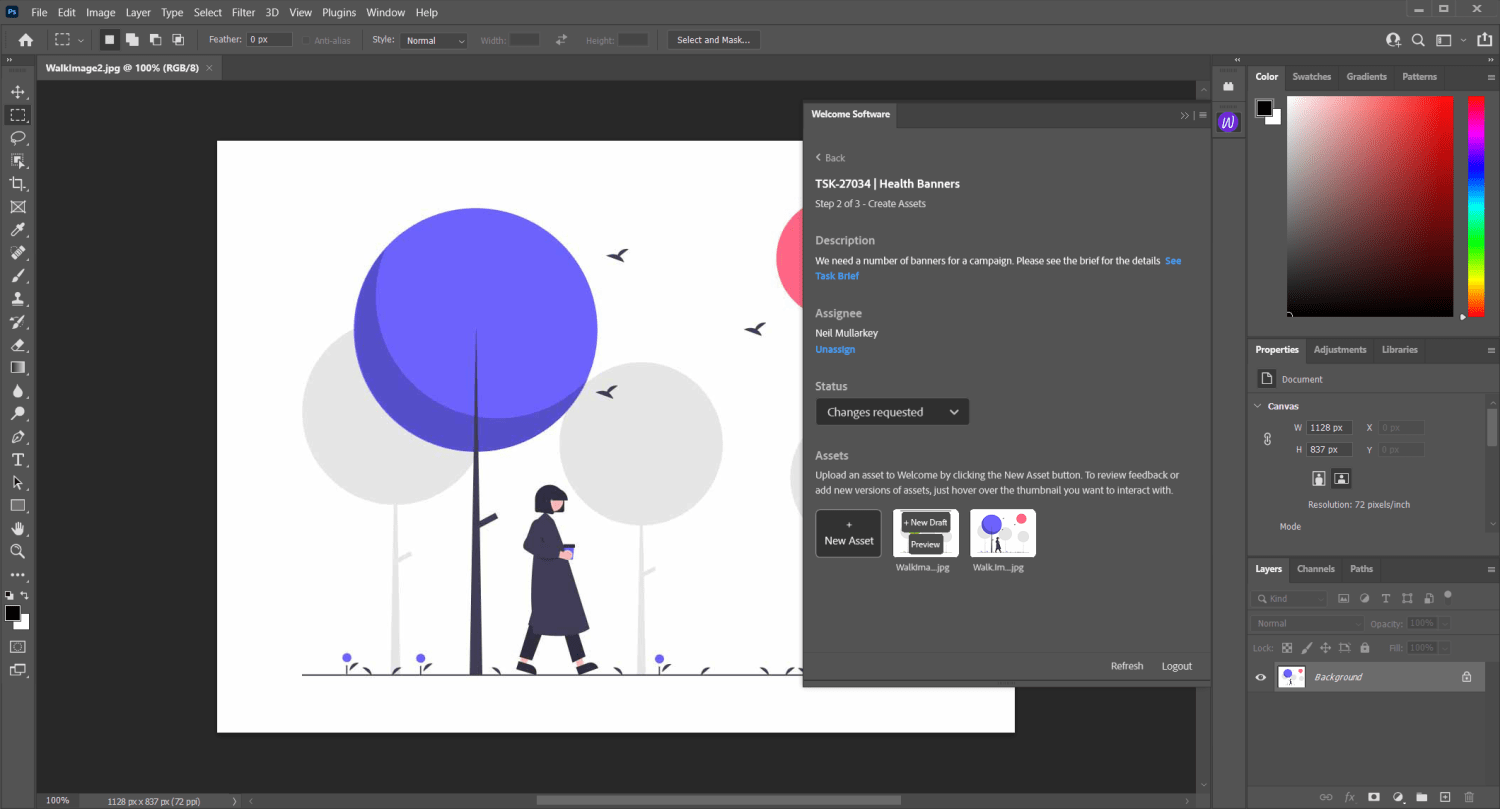Add a layer mask
This screenshot has height=809, width=1500.
[x=1374, y=799]
